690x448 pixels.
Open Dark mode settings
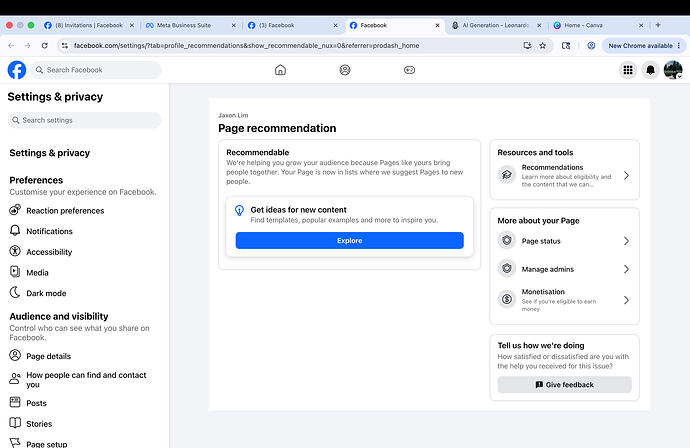[46, 293]
